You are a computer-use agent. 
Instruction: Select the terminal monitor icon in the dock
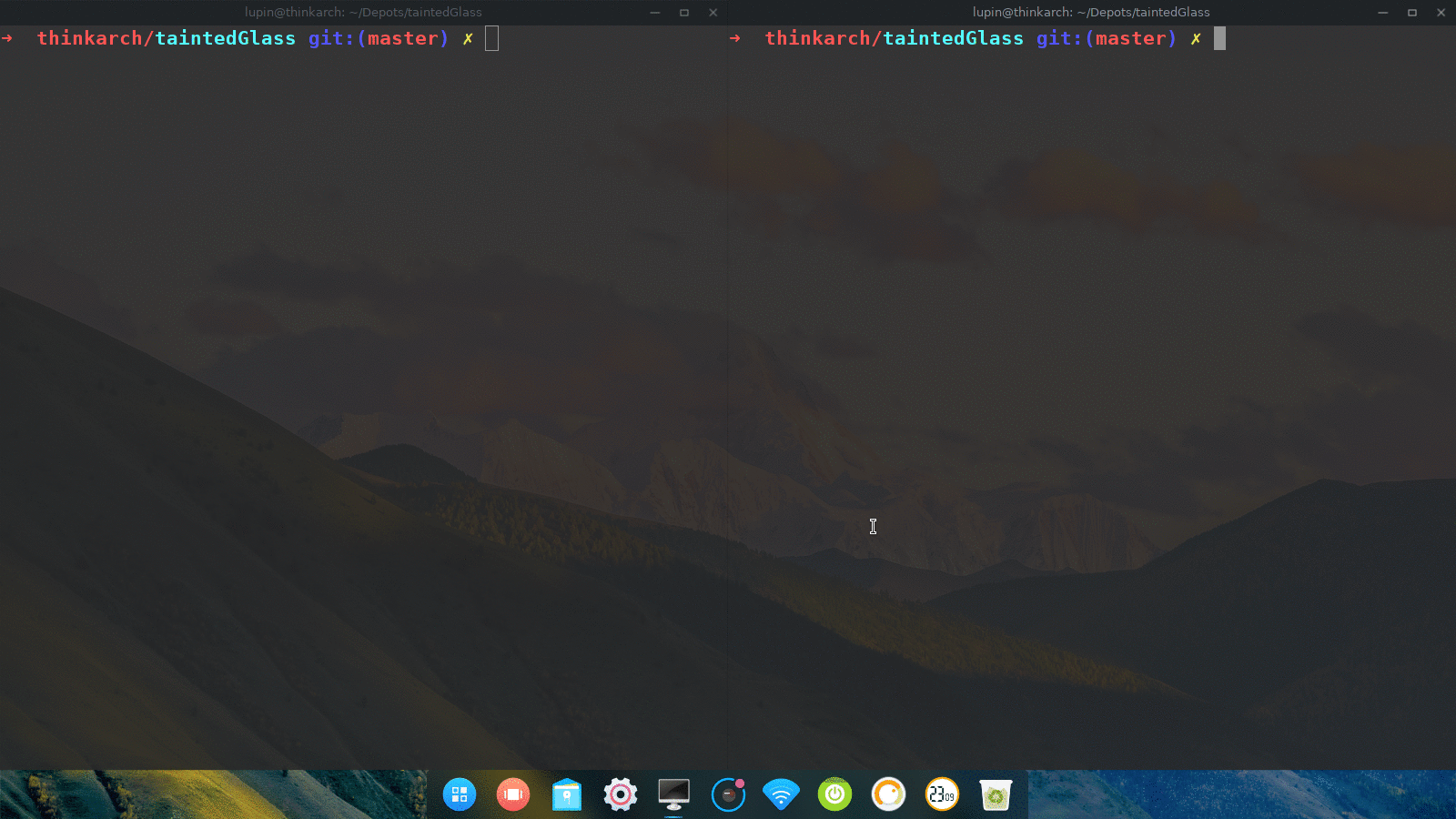(x=674, y=794)
